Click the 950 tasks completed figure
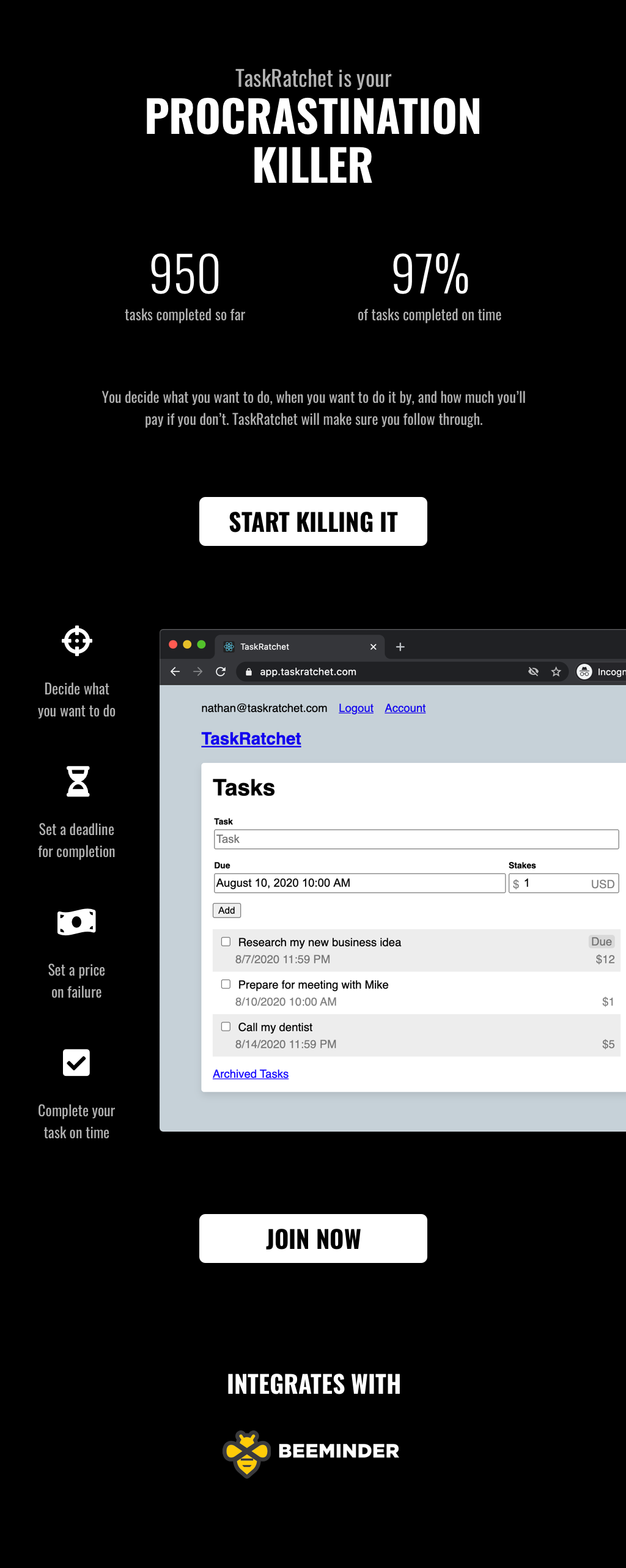The width and height of the screenshot is (626, 1568). click(x=185, y=274)
